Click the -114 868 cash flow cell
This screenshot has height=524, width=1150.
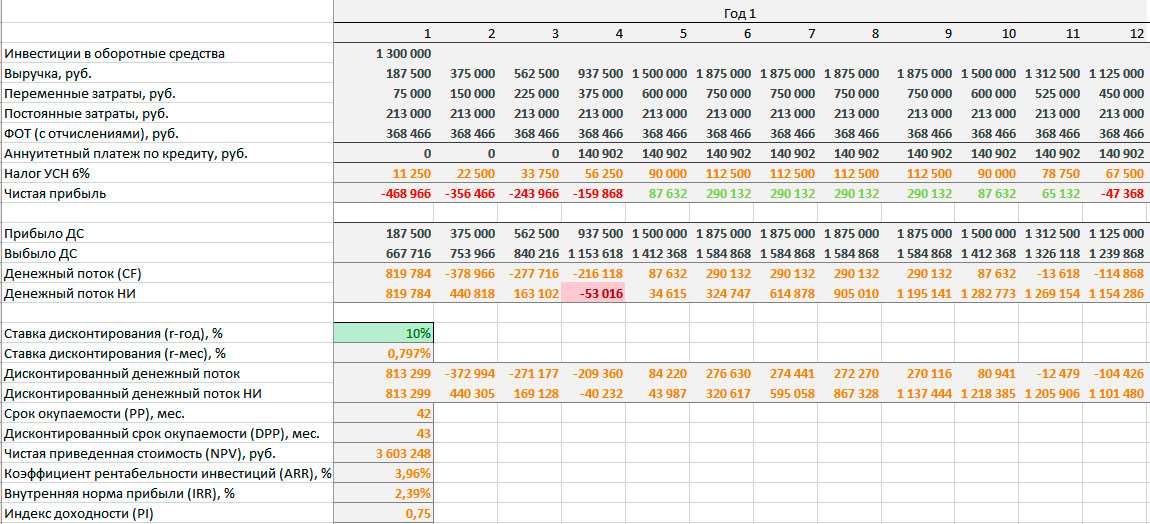pyautogui.click(x=1115, y=273)
